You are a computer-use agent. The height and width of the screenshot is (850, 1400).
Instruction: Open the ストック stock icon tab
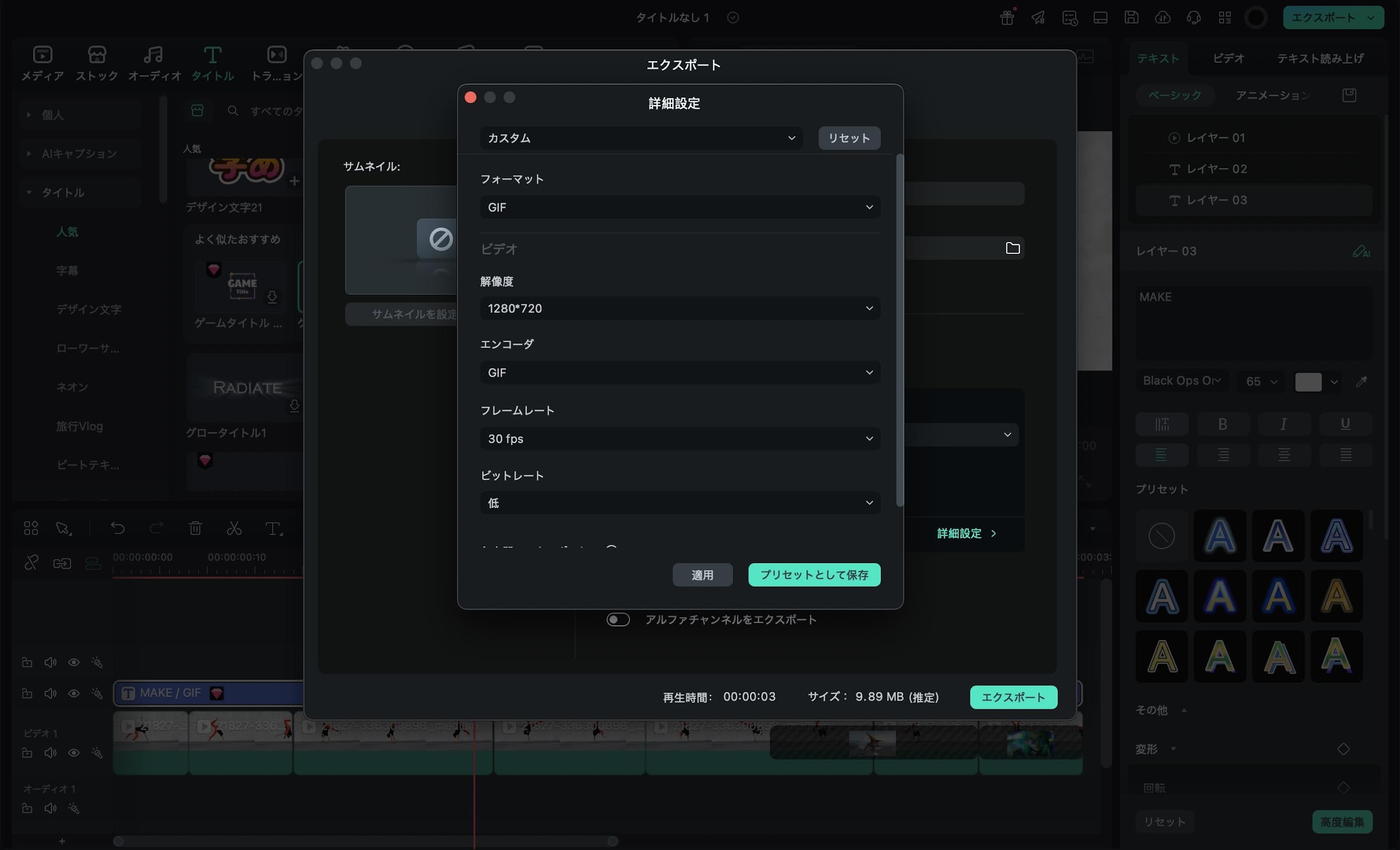pyautogui.click(x=96, y=63)
